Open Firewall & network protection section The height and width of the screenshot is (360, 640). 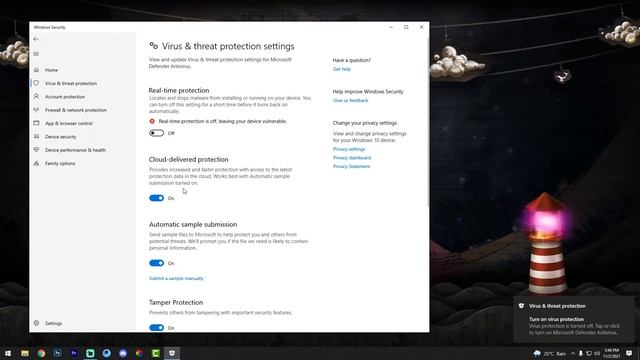click(x=76, y=110)
